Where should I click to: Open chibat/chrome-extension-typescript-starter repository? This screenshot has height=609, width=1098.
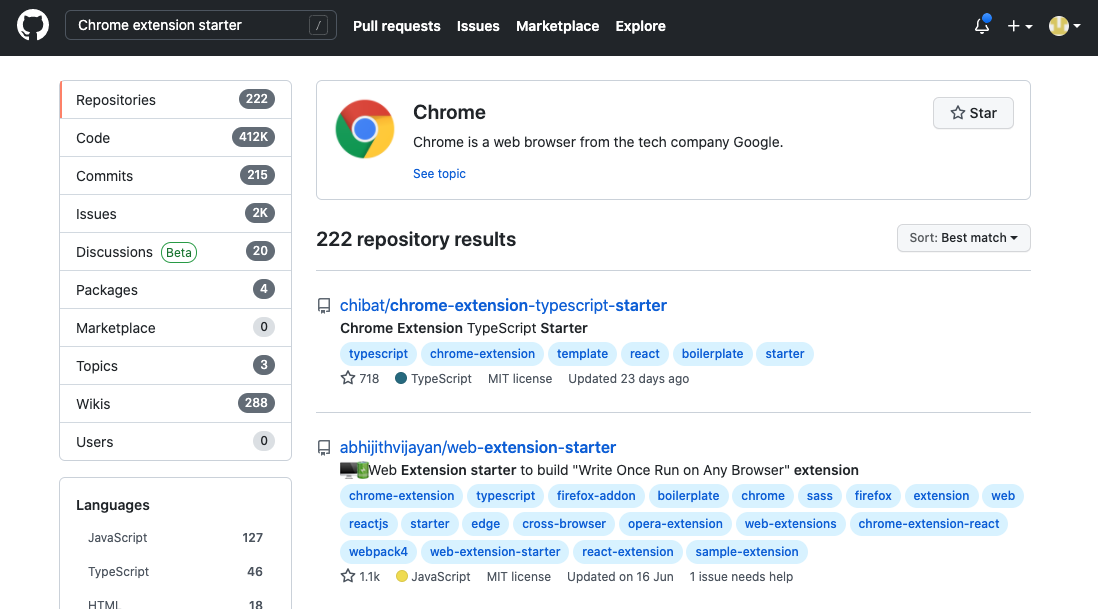tap(503, 305)
